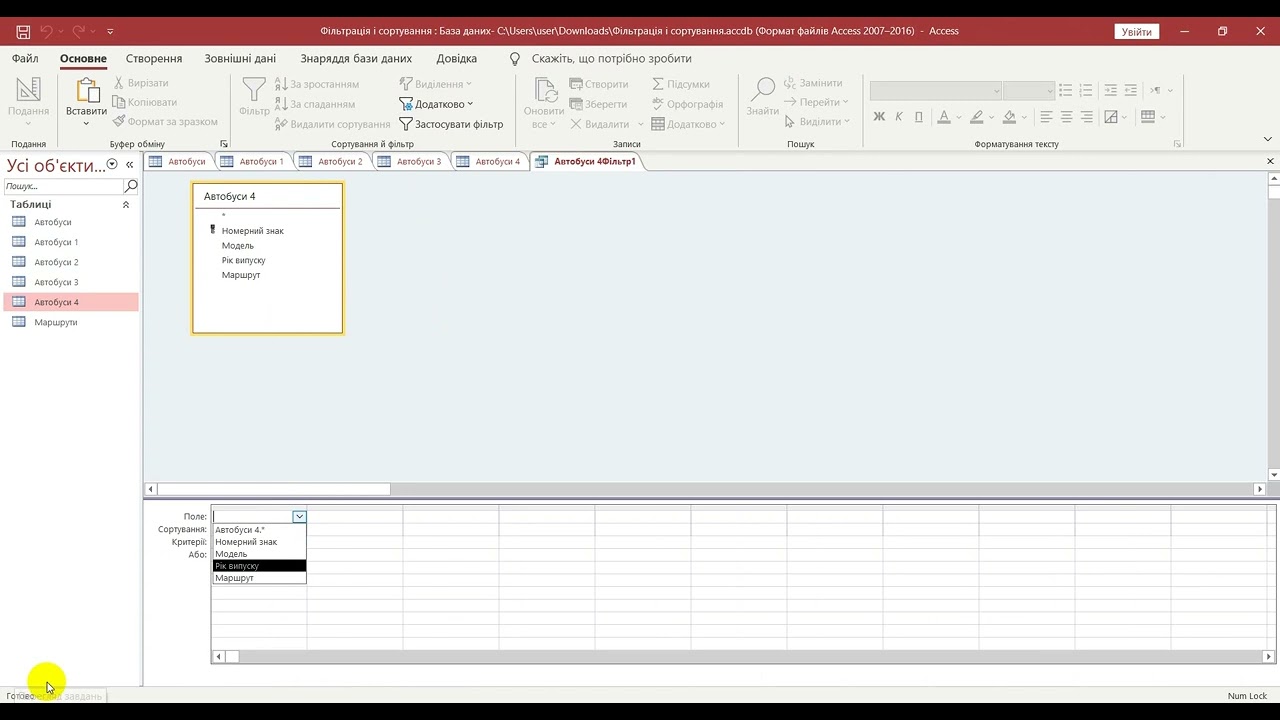Toggle italic К formatting

[x=899, y=117]
